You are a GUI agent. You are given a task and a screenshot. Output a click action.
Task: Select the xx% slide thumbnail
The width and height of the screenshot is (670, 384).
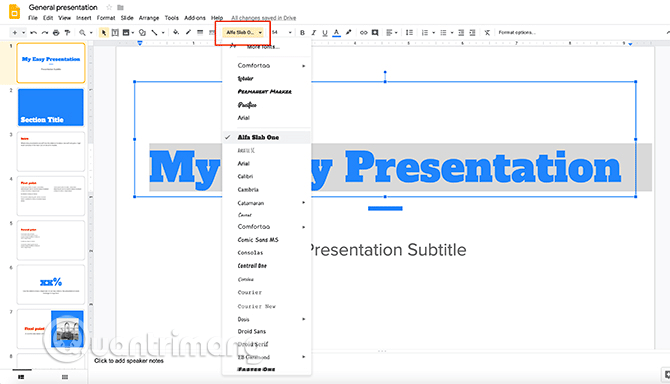pyautogui.click(x=50, y=284)
